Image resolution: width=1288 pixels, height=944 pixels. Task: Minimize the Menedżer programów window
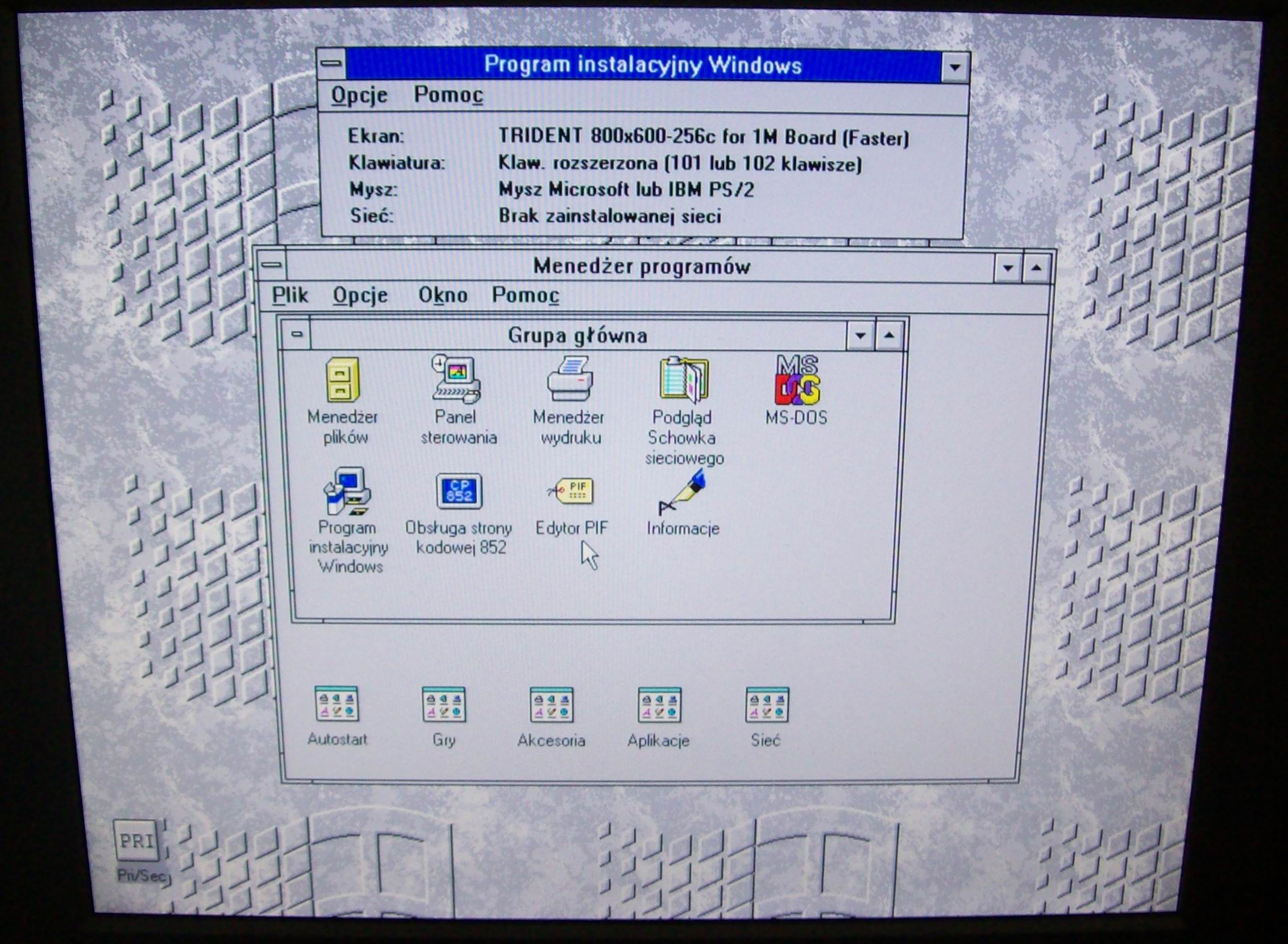click(x=1008, y=267)
